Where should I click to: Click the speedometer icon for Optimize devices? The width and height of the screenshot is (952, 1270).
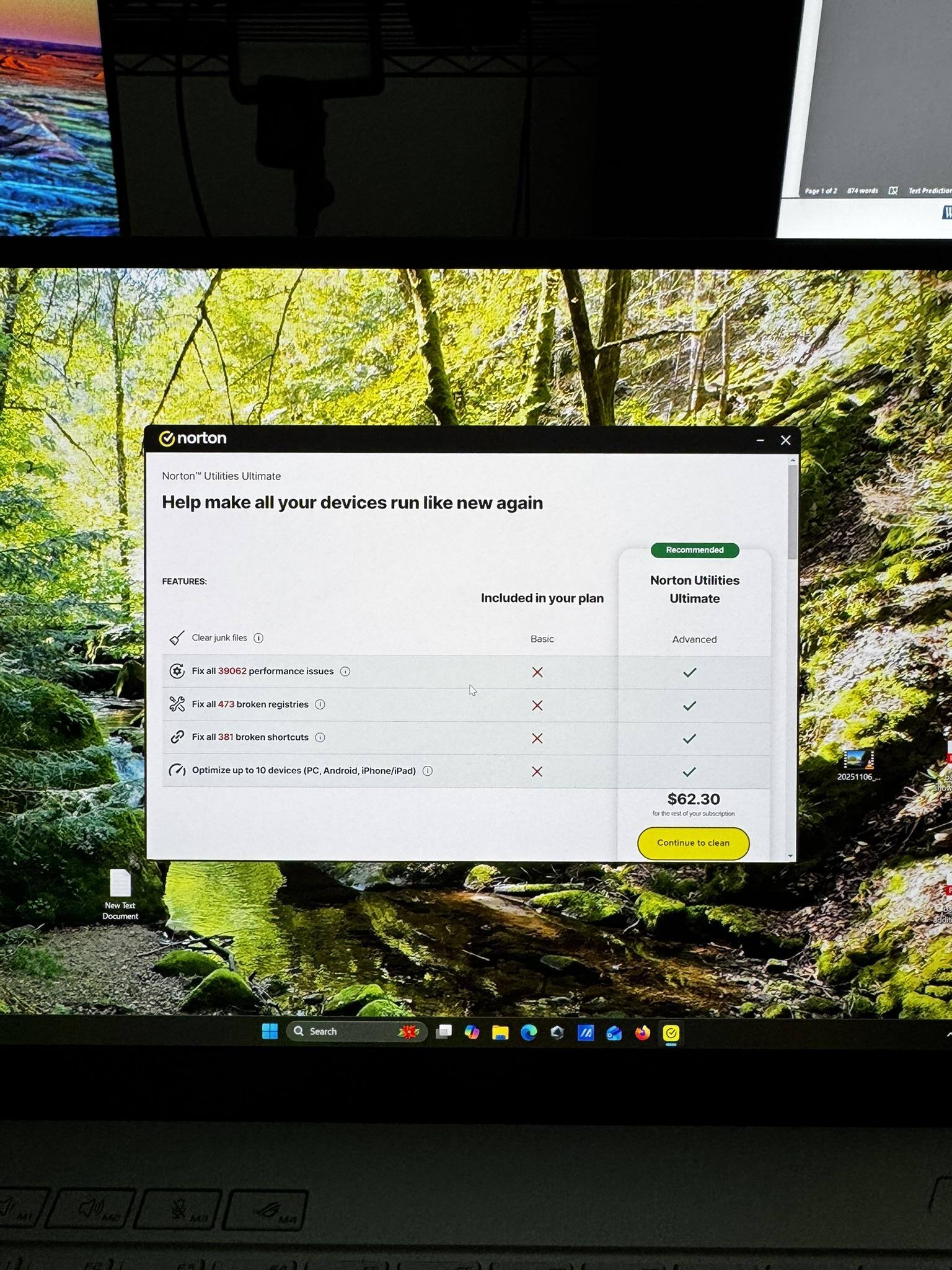(x=177, y=770)
